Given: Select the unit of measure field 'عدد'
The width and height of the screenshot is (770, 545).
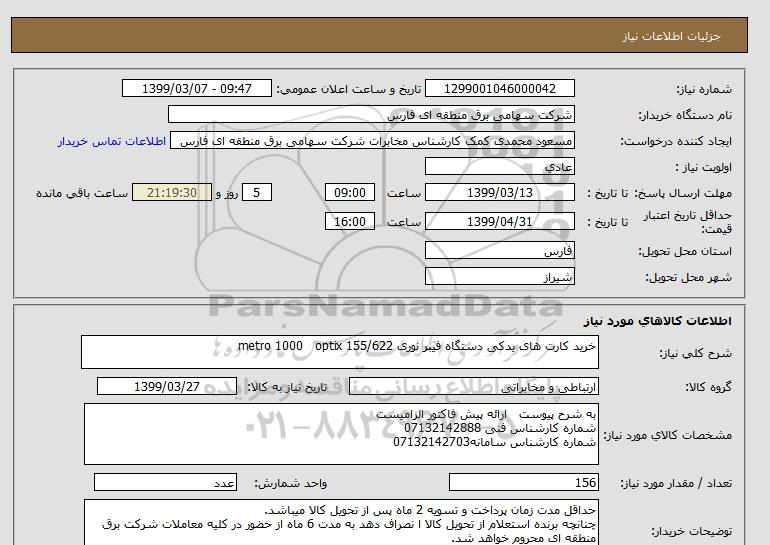Looking at the screenshot, I should pos(165,483).
